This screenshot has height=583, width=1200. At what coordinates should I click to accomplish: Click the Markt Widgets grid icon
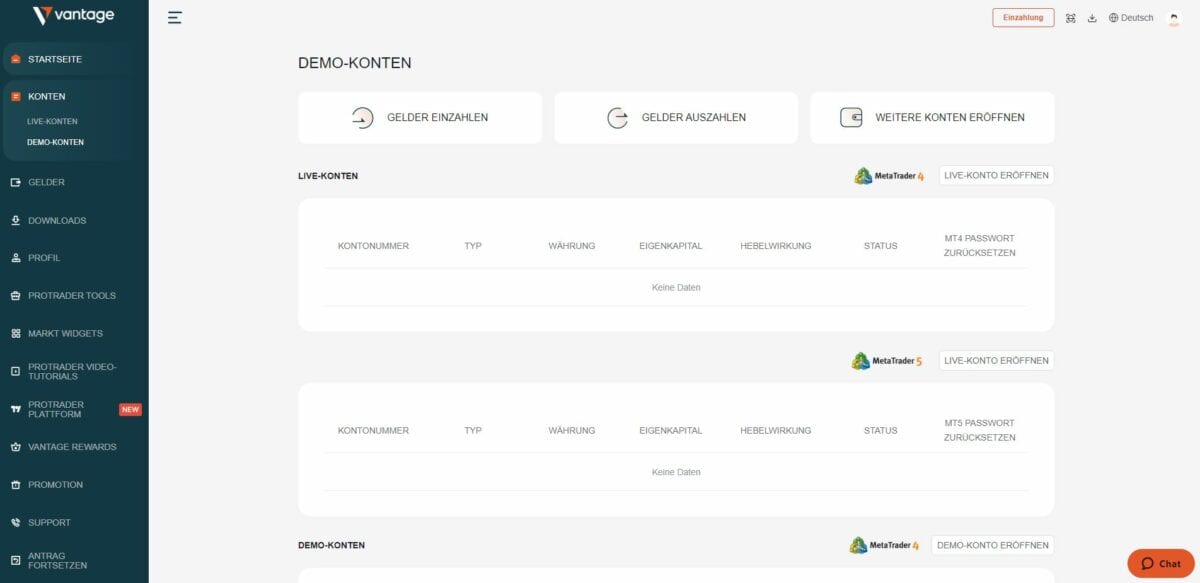(15, 333)
